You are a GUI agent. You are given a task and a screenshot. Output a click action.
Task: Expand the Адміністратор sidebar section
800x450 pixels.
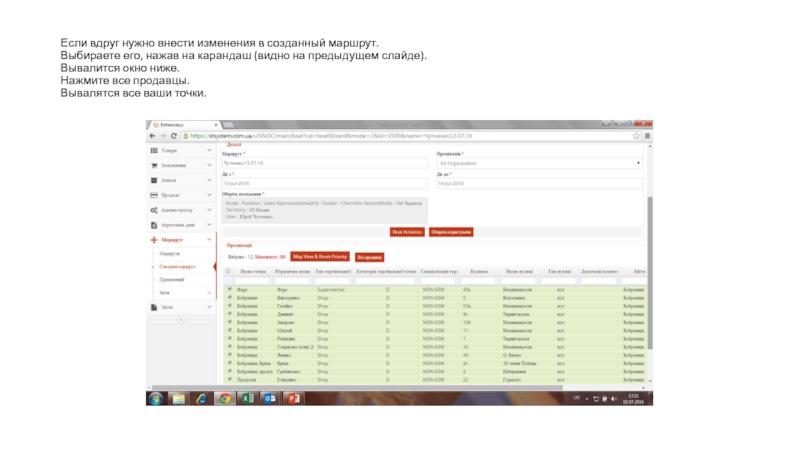(x=180, y=210)
